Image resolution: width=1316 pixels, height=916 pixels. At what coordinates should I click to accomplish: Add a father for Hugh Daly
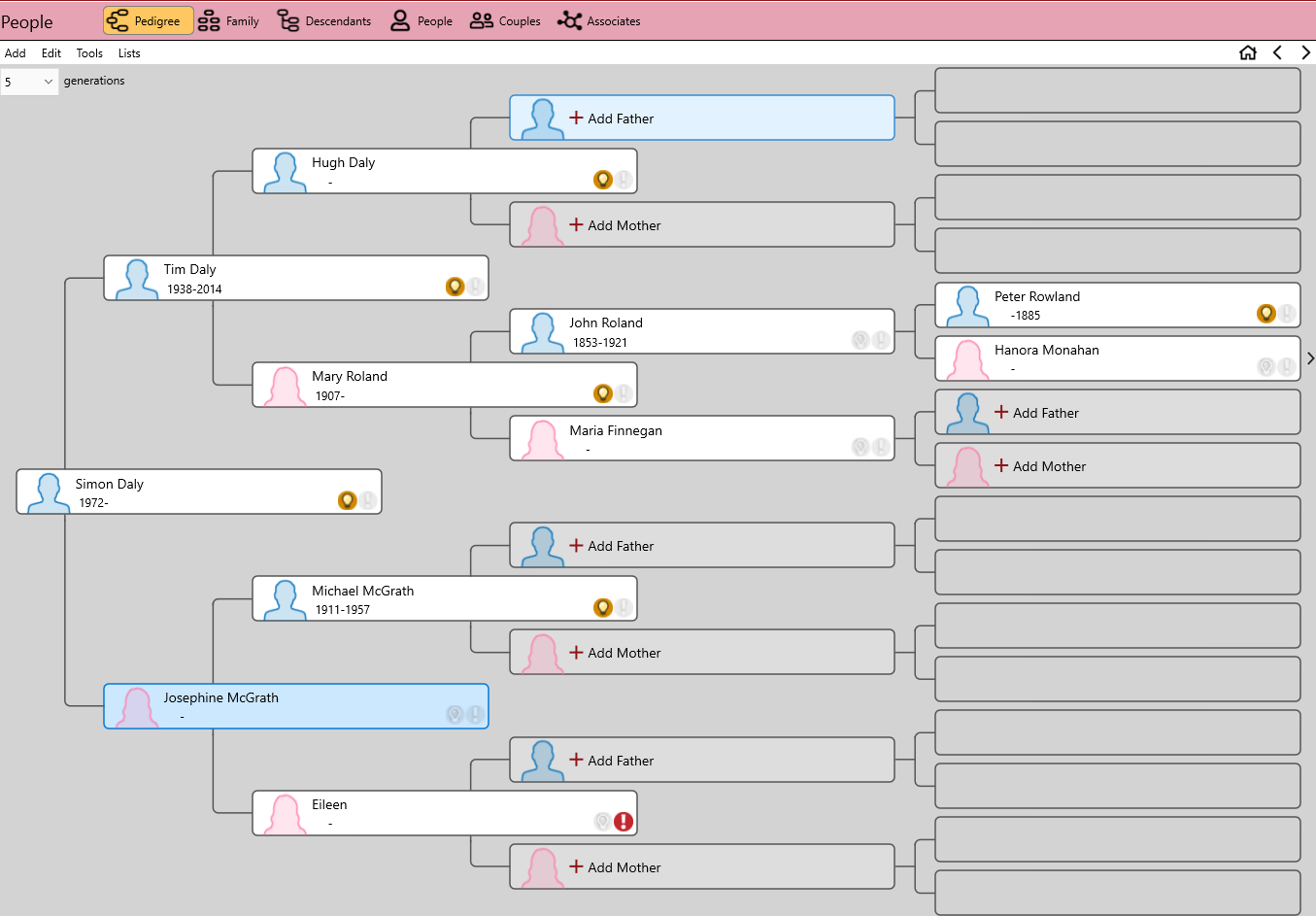click(701, 117)
